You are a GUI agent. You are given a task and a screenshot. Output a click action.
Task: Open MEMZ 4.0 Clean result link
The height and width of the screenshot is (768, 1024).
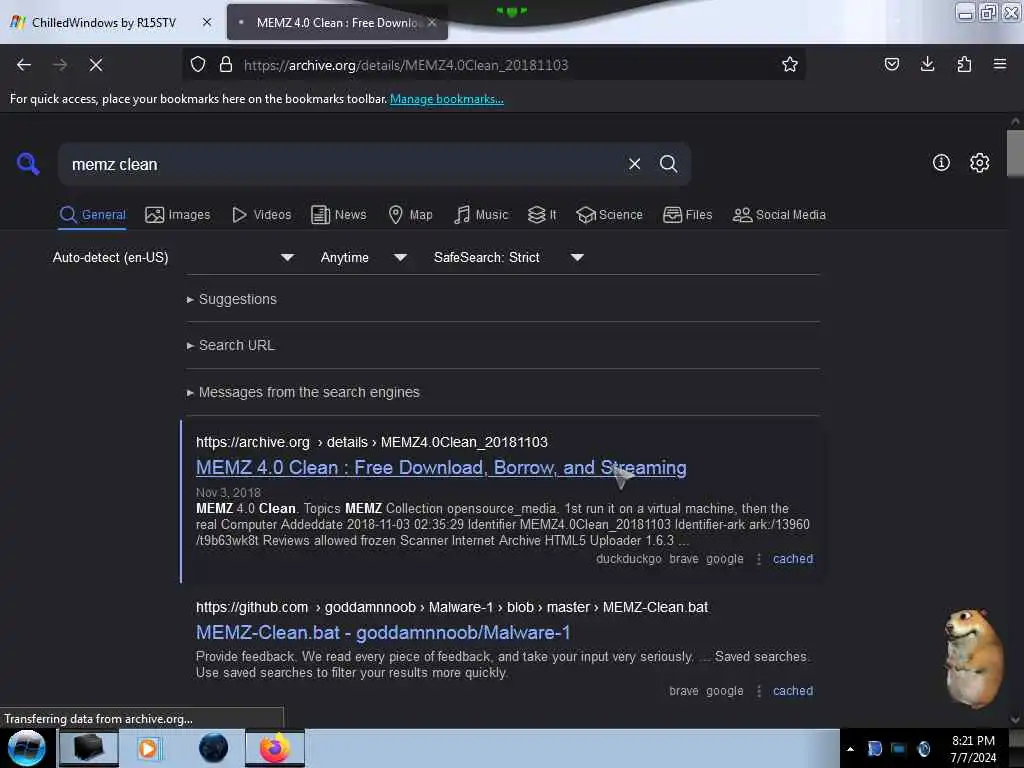(x=441, y=468)
